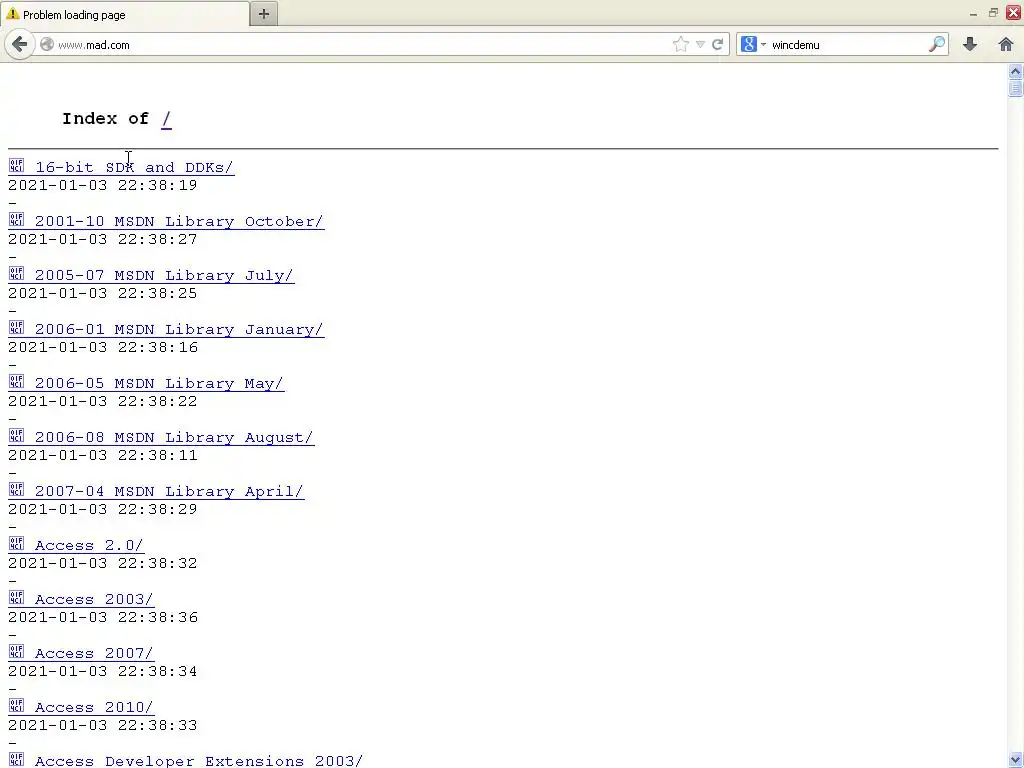The width and height of the screenshot is (1024, 768).
Task: Open the Downloads arrow icon
Action: click(x=970, y=44)
